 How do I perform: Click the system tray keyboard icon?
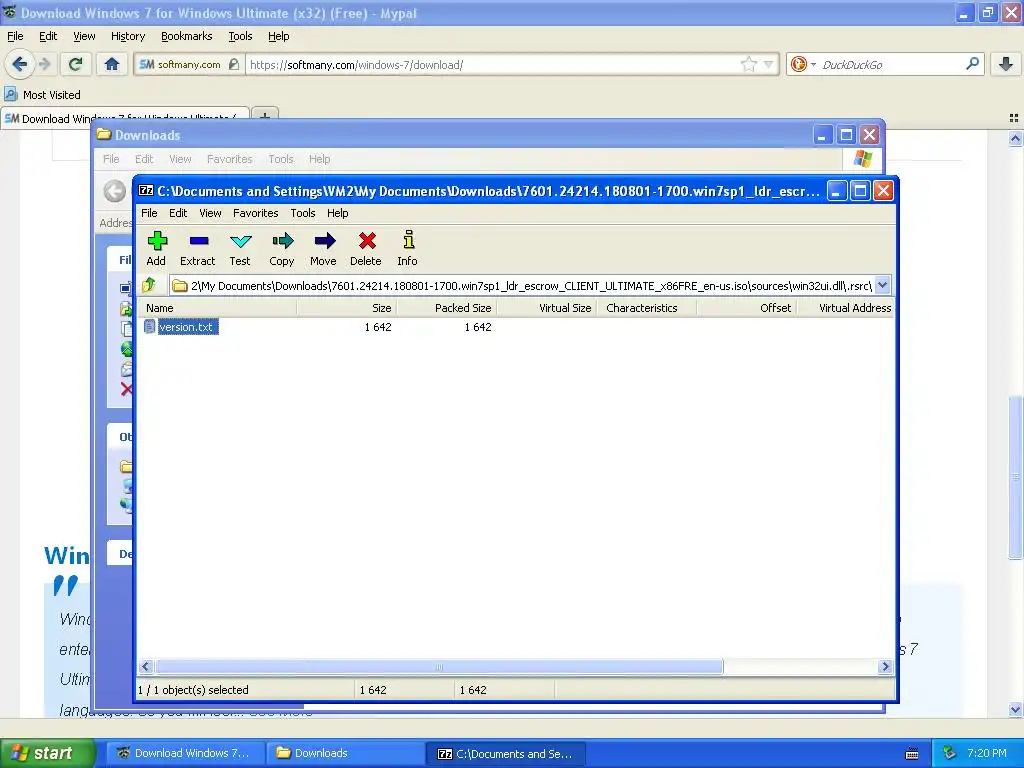[912, 754]
